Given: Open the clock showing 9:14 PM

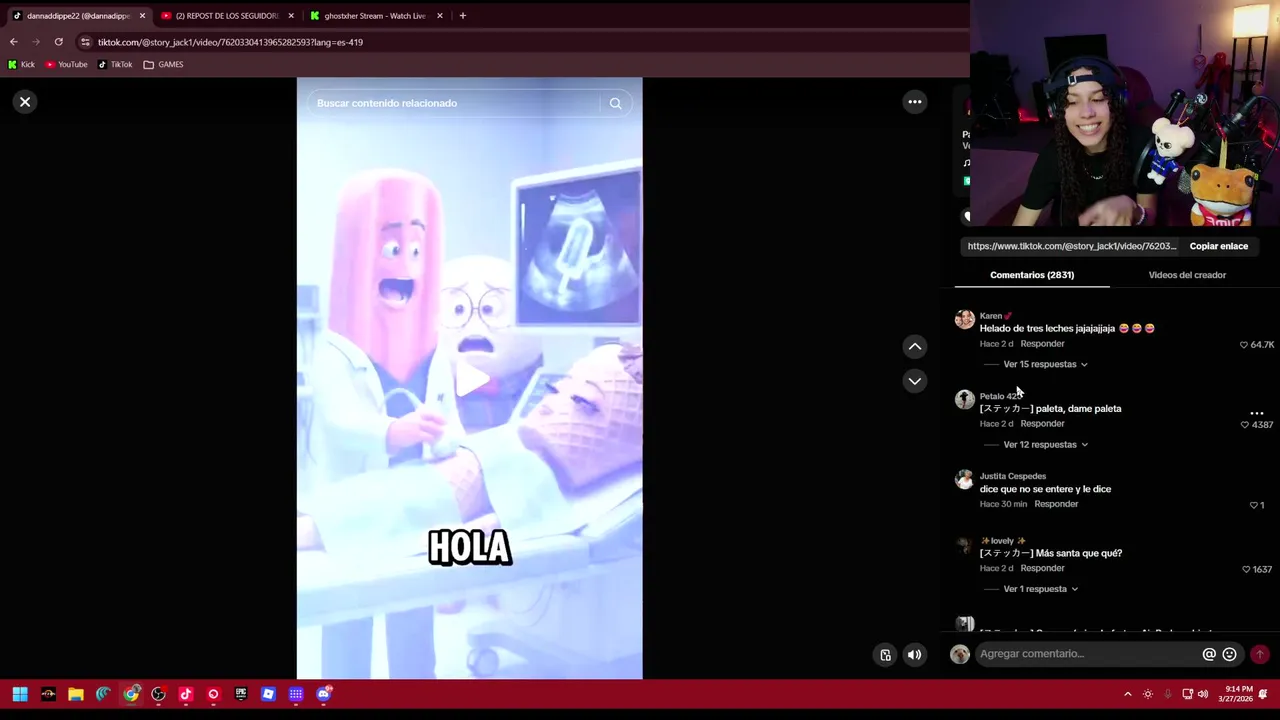Looking at the screenshot, I should click(1238, 694).
